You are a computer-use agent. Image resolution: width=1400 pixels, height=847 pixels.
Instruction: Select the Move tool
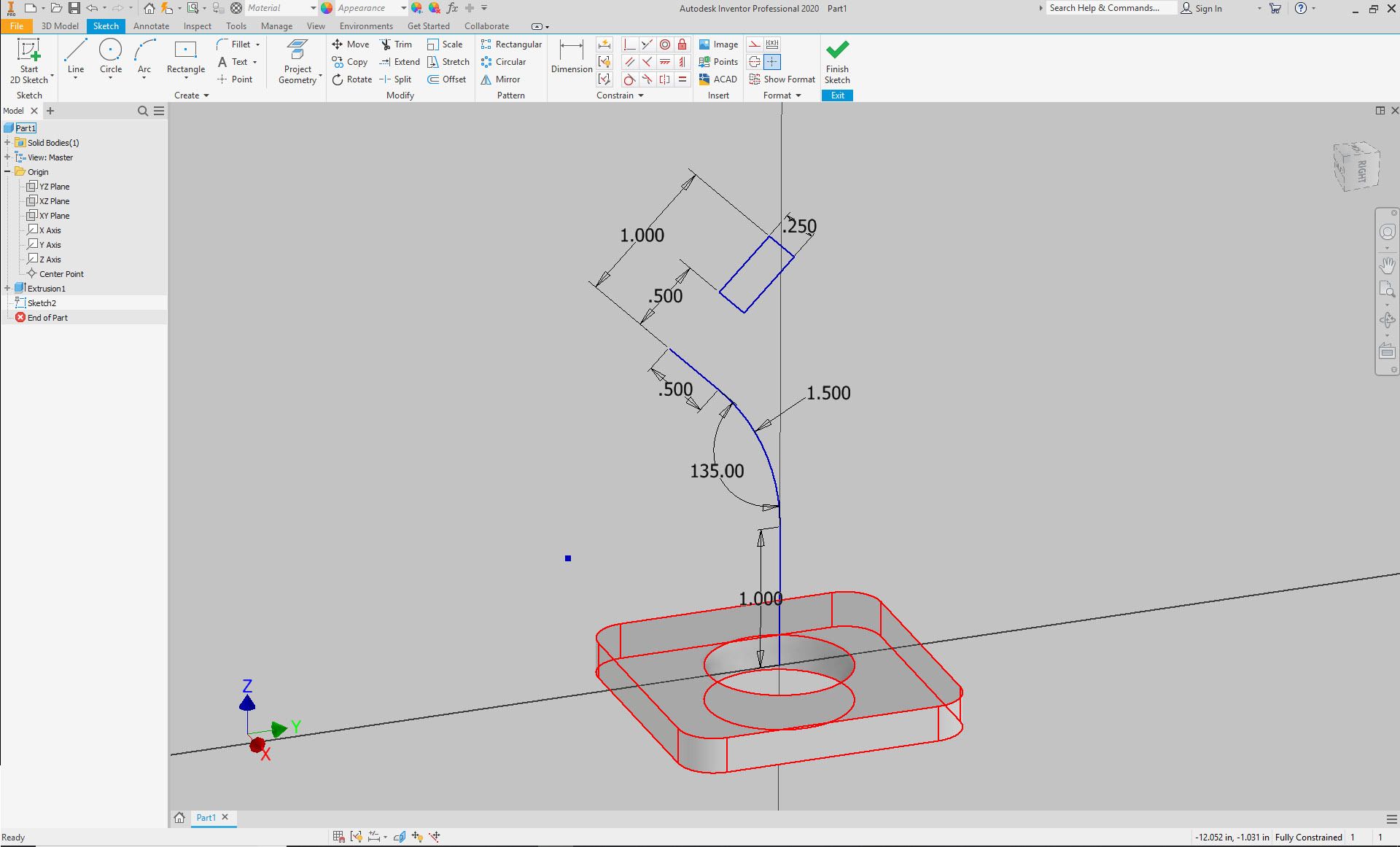tap(351, 44)
